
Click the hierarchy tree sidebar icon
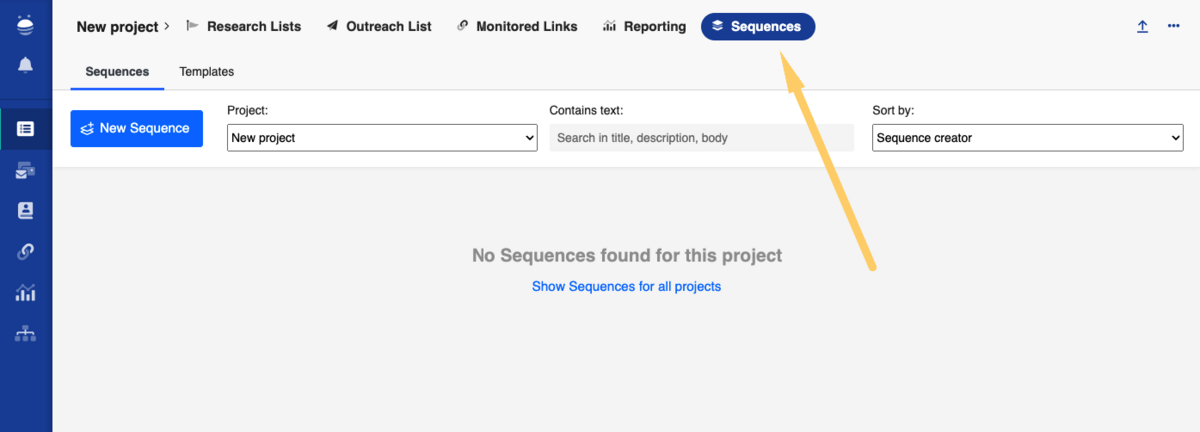(25, 334)
